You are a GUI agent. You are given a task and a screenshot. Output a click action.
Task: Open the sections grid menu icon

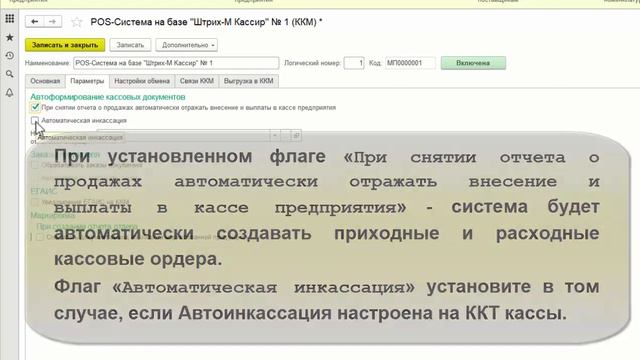10,19
